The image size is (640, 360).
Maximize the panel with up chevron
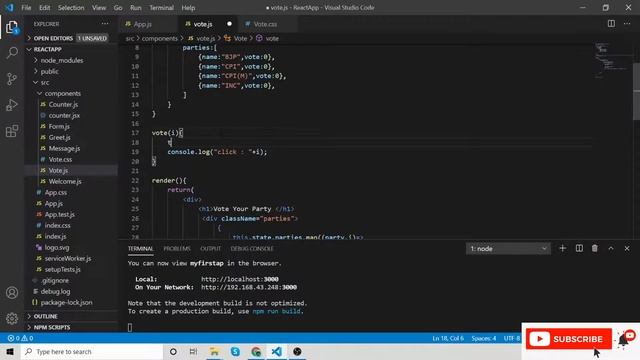(611, 248)
